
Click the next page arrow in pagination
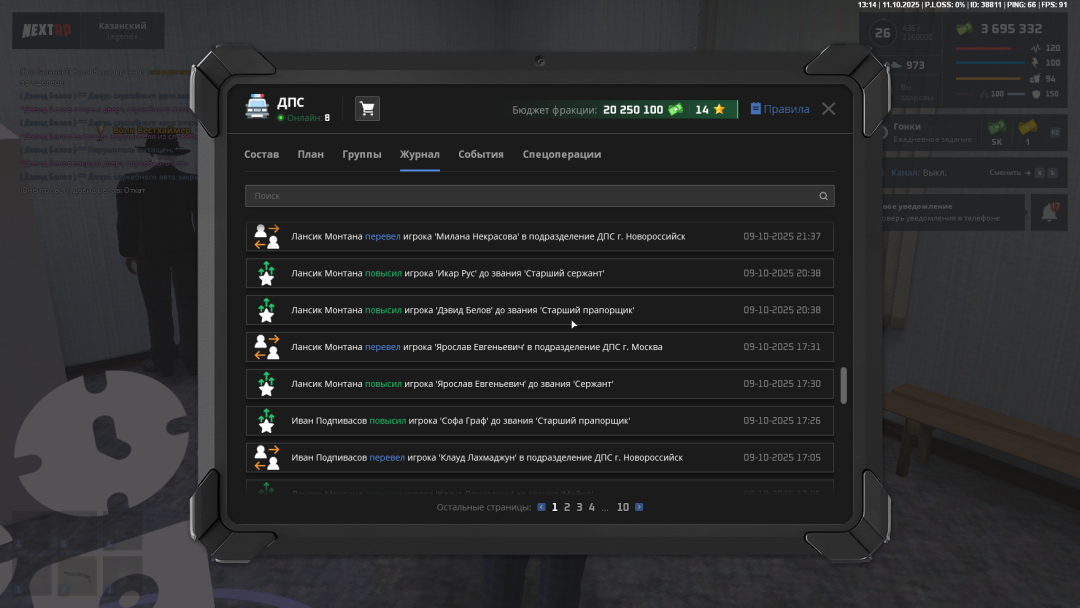(x=639, y=507)
